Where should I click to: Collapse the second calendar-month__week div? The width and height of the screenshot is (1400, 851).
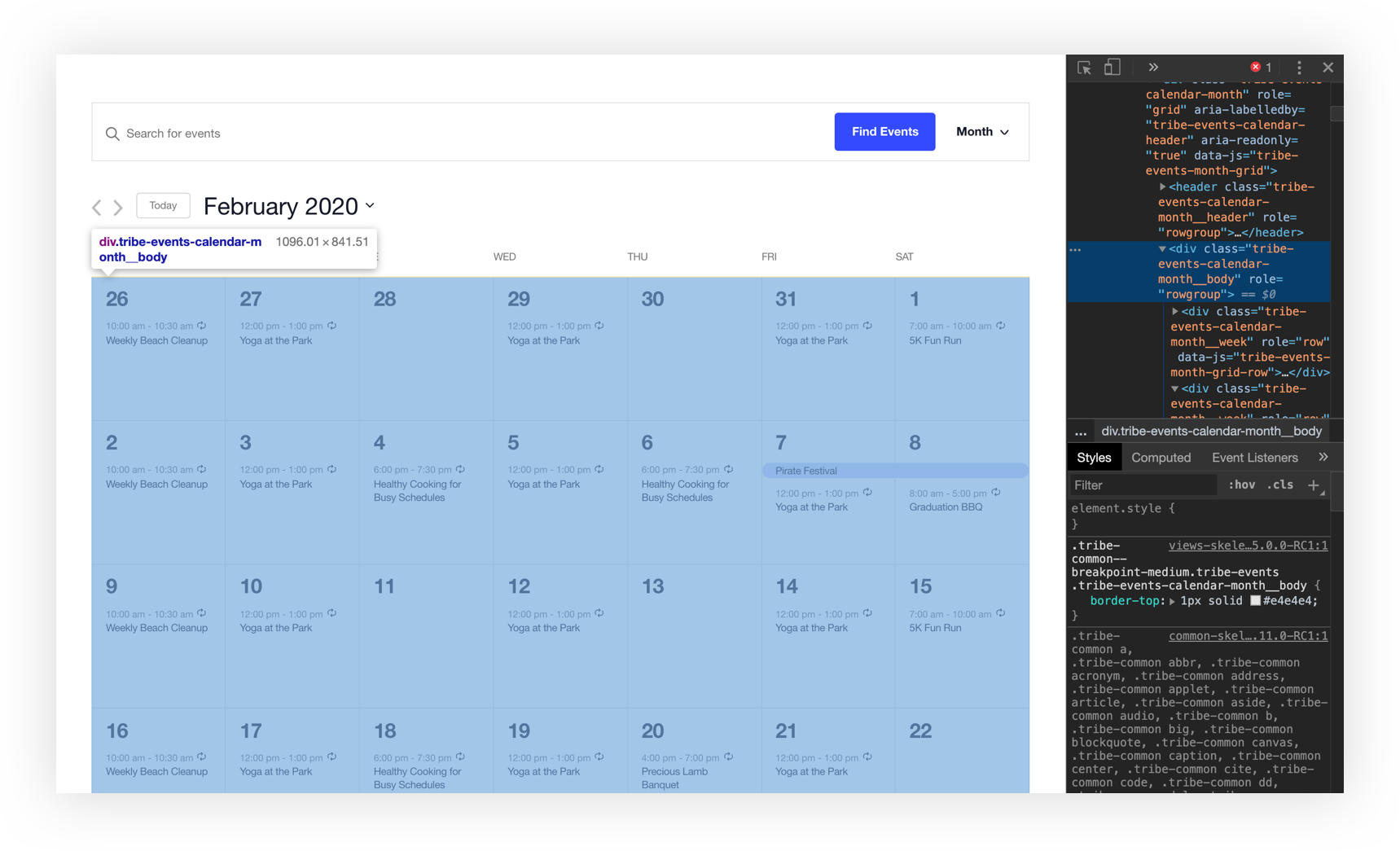click(1175, 389)
